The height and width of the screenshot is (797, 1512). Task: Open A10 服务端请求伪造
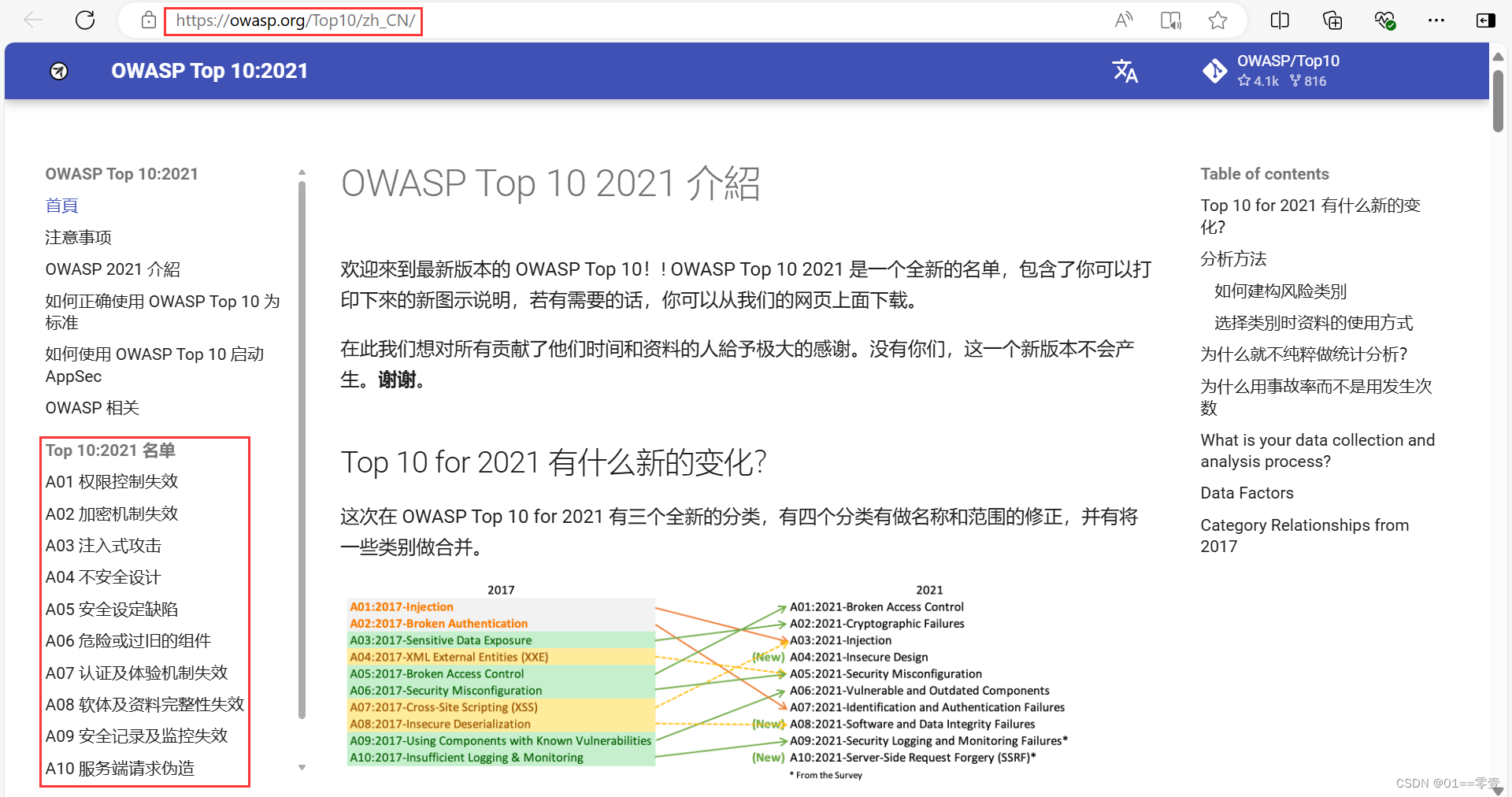120,769
